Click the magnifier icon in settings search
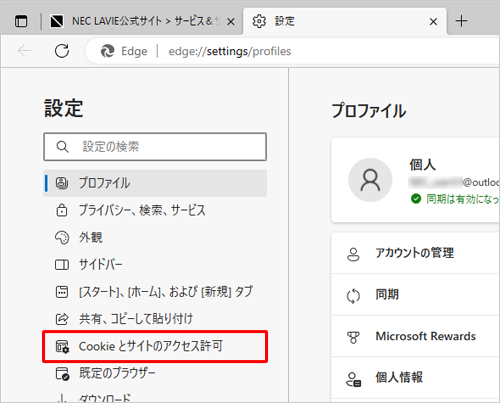Viewport: 500px width, 403px height. pyautogui.click(x=62, y=147)
